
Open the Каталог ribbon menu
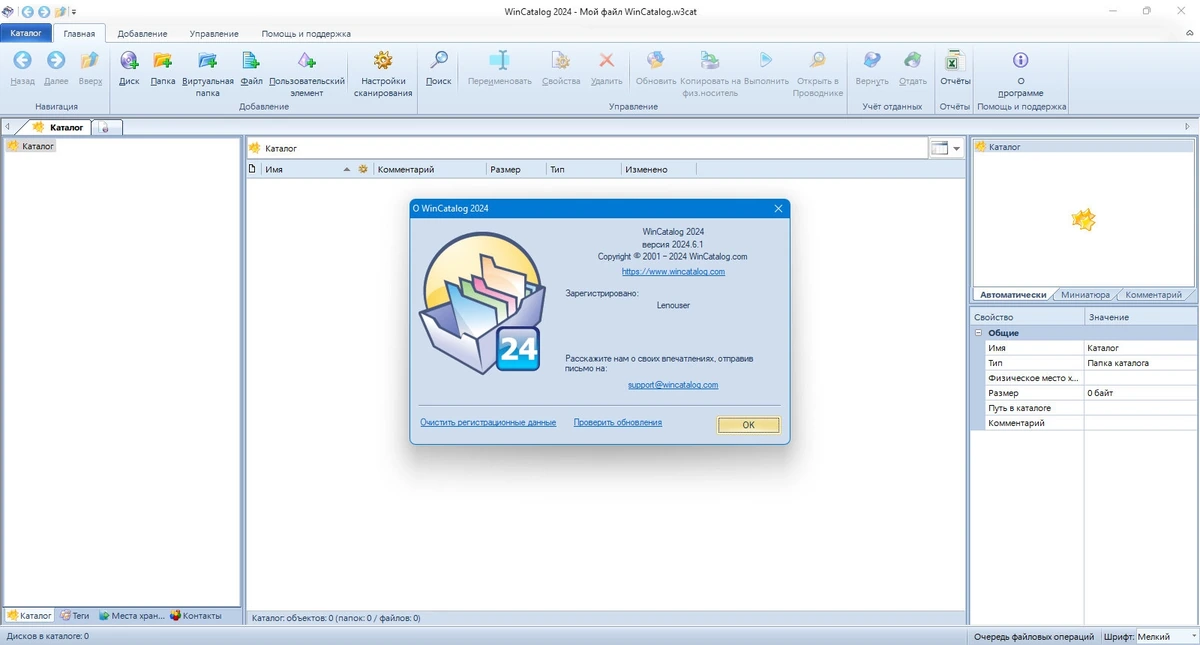[x=26, y=33]
